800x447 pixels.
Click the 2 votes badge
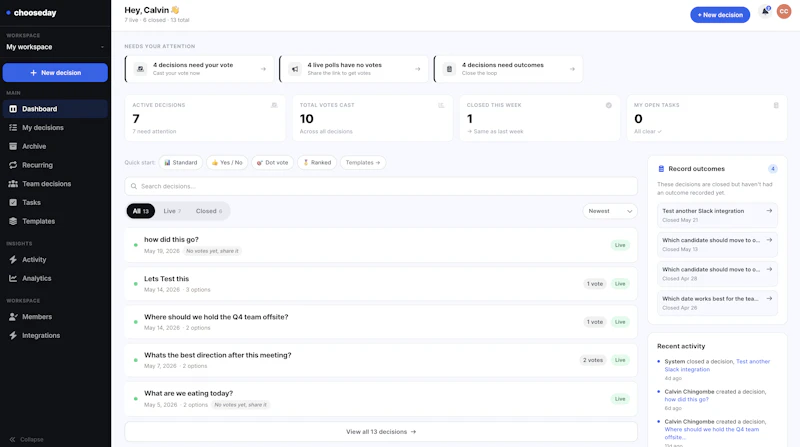(x=593, y=360)
